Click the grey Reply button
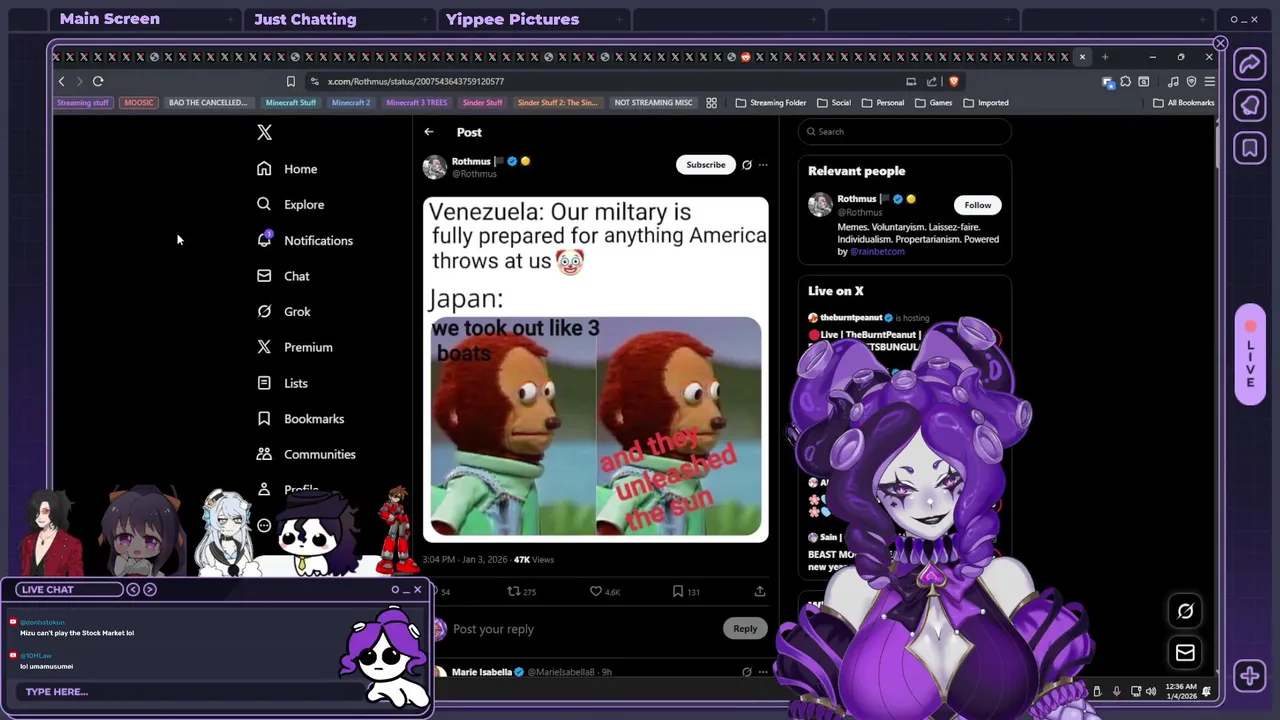Viewport: 1280px width, 720px height. click(x=745, y=628)
